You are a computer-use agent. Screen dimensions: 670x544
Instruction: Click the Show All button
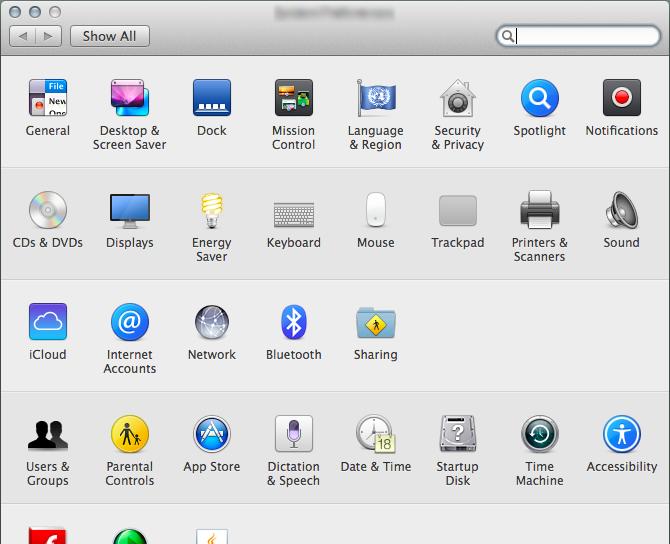point(110,36)
